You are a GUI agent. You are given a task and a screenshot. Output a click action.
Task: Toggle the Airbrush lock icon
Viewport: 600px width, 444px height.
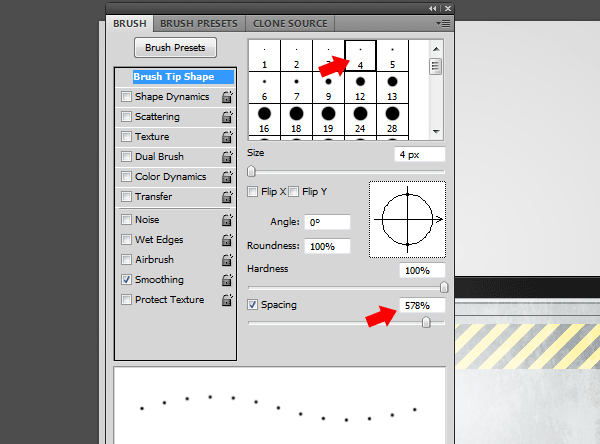[x=227, y=260]
